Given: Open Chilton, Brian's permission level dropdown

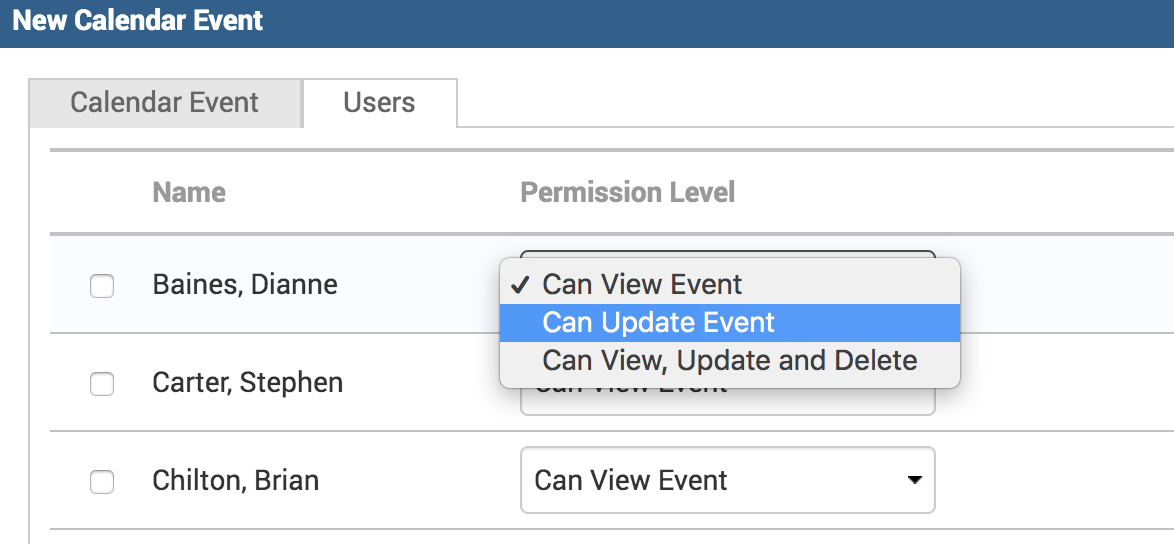Looking at the screenshot, I should click(727, 480).
